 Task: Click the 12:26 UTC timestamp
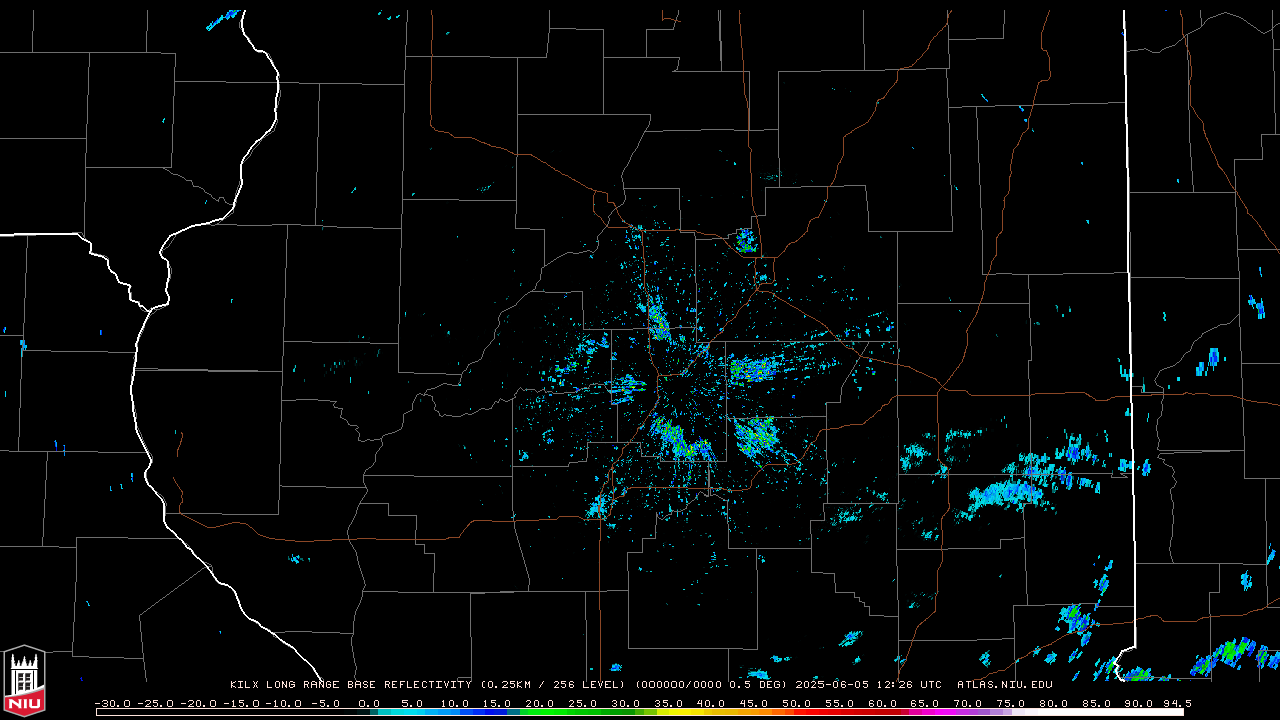tap(910, 684)
